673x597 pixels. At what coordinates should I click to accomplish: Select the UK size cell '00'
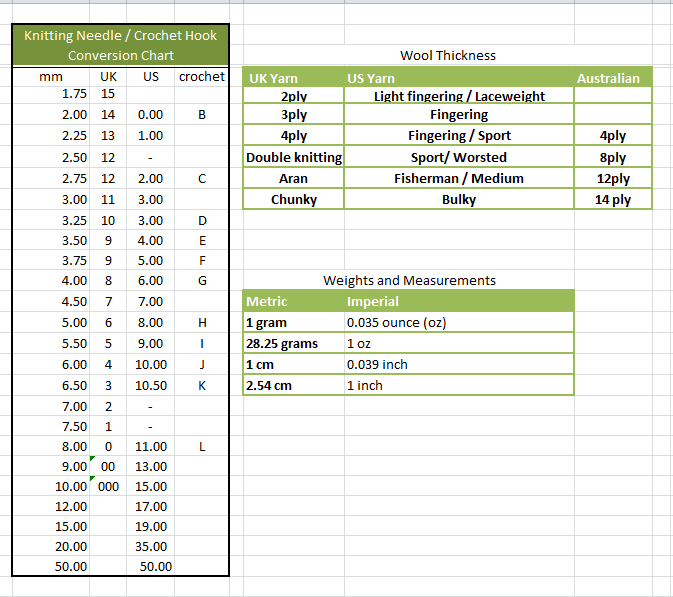108,466
